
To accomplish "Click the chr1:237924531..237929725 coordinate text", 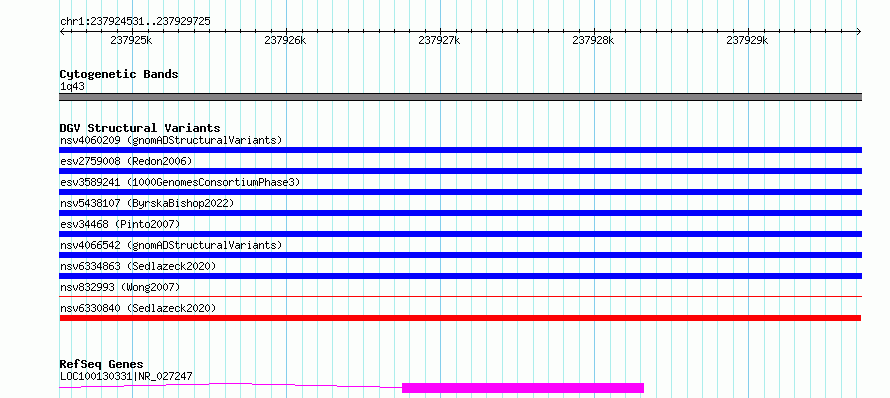I will coord(135,21).
